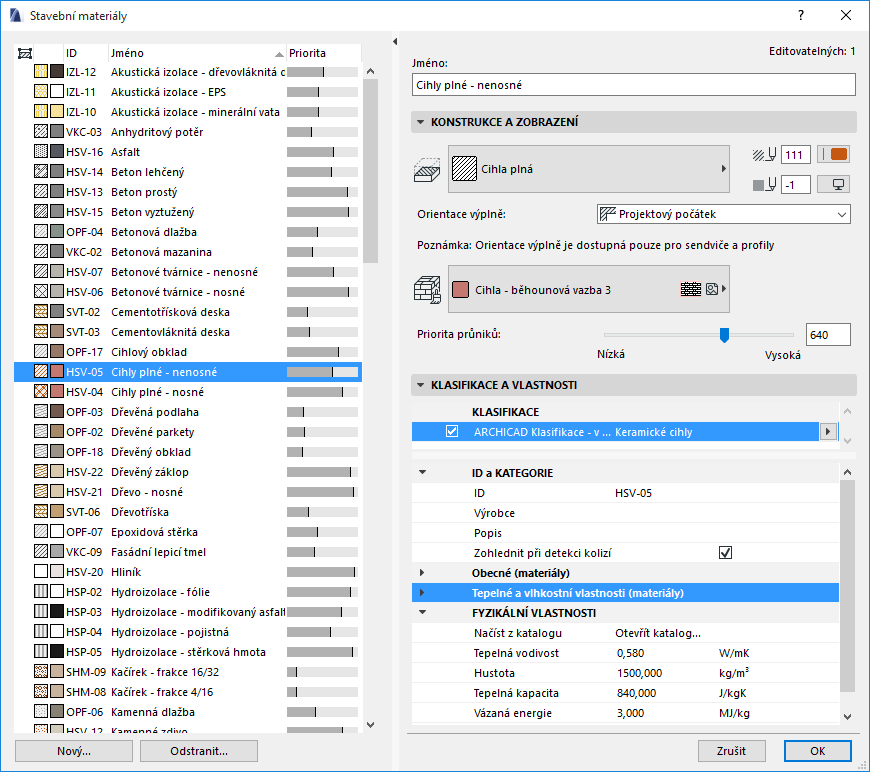The height and width of the screenshot is (772, 870).
Task: Collapse FYZIKÁLNÍ VLASTNOSTI group
Action: (x=423, y=612)
